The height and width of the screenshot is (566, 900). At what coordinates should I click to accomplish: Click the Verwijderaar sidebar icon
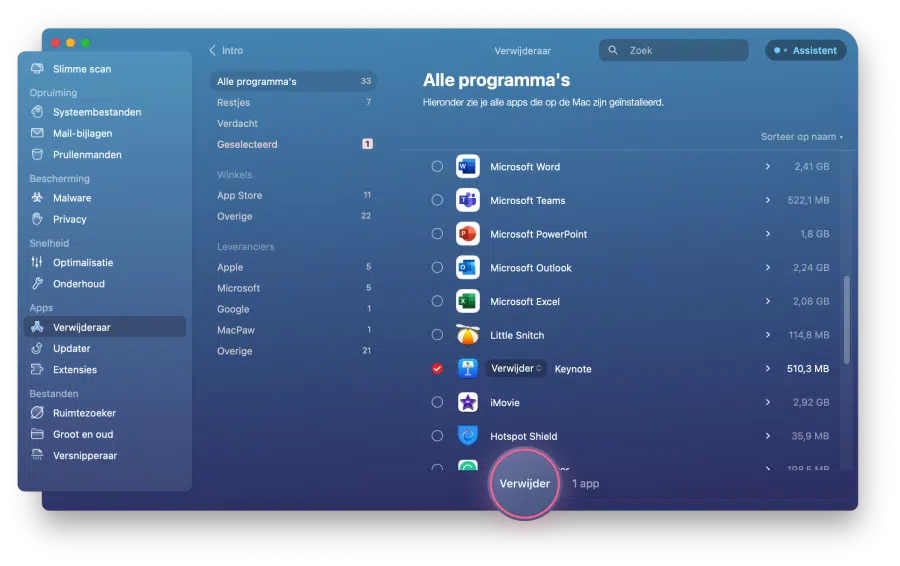tap(37, 327)
